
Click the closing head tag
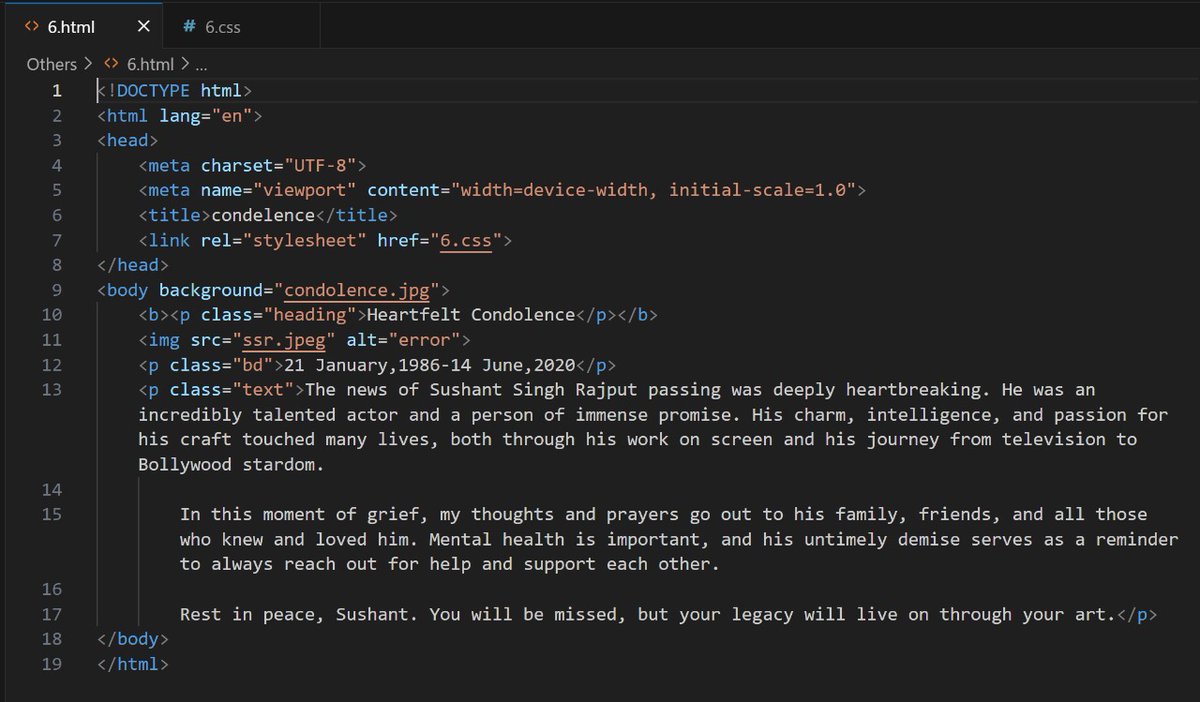coord(133,265)
